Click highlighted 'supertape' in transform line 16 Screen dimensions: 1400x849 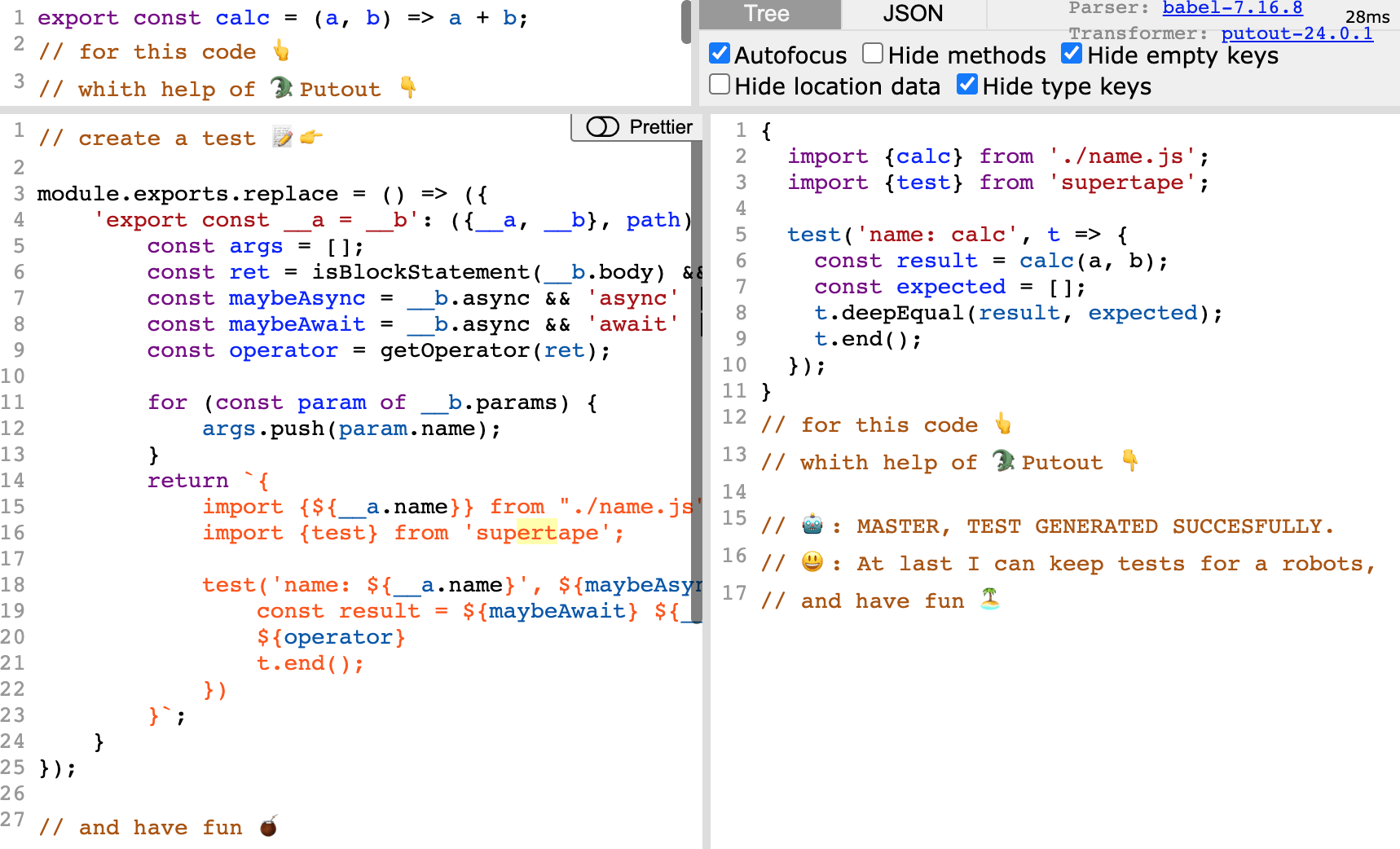537,533
